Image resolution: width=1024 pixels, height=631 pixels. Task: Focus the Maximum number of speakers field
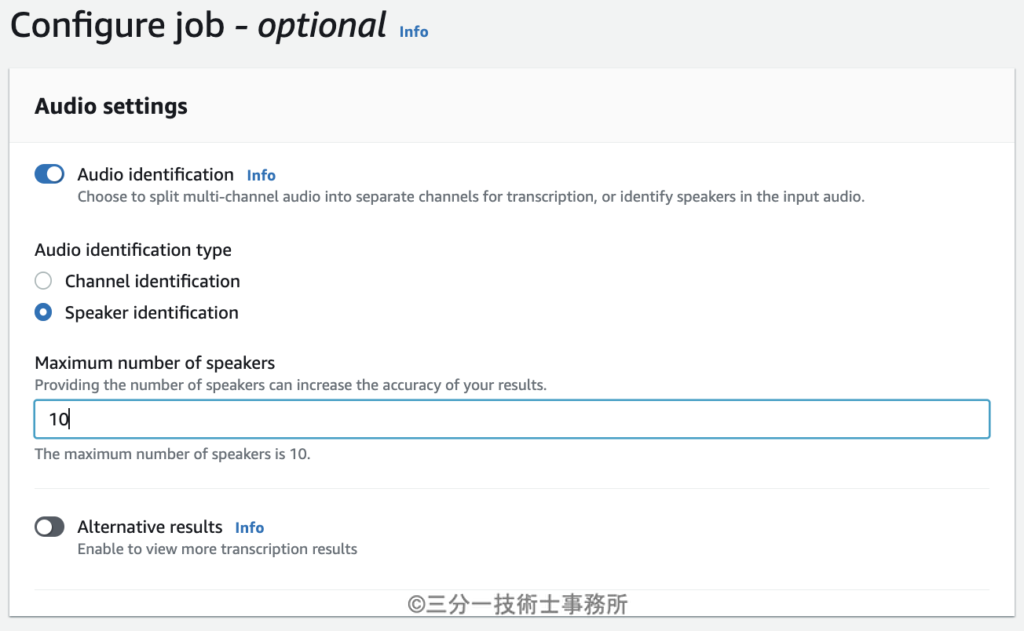(512, 420)
